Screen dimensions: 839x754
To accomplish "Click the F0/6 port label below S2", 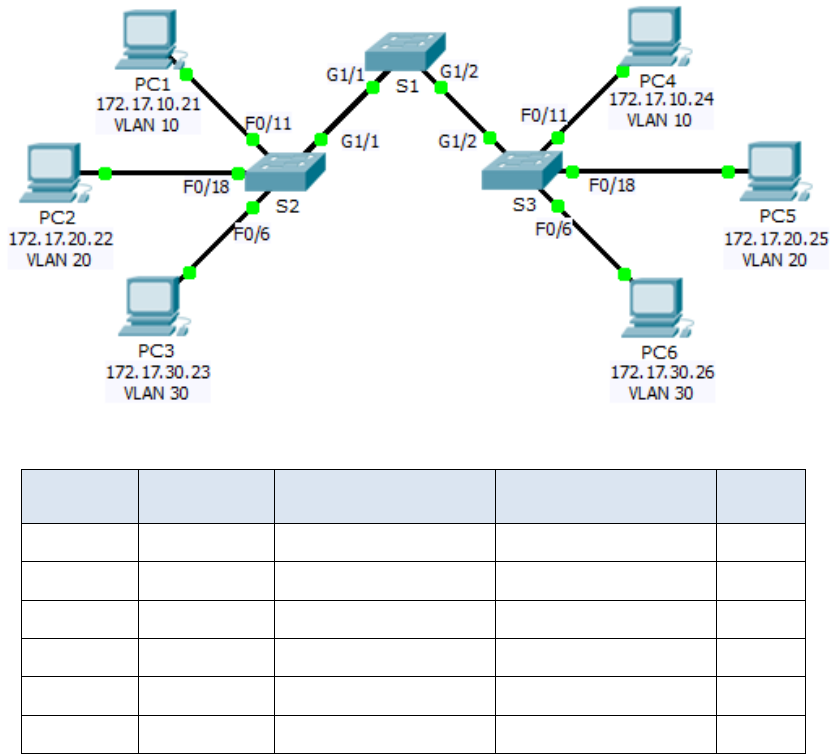I will pos(251,235).
